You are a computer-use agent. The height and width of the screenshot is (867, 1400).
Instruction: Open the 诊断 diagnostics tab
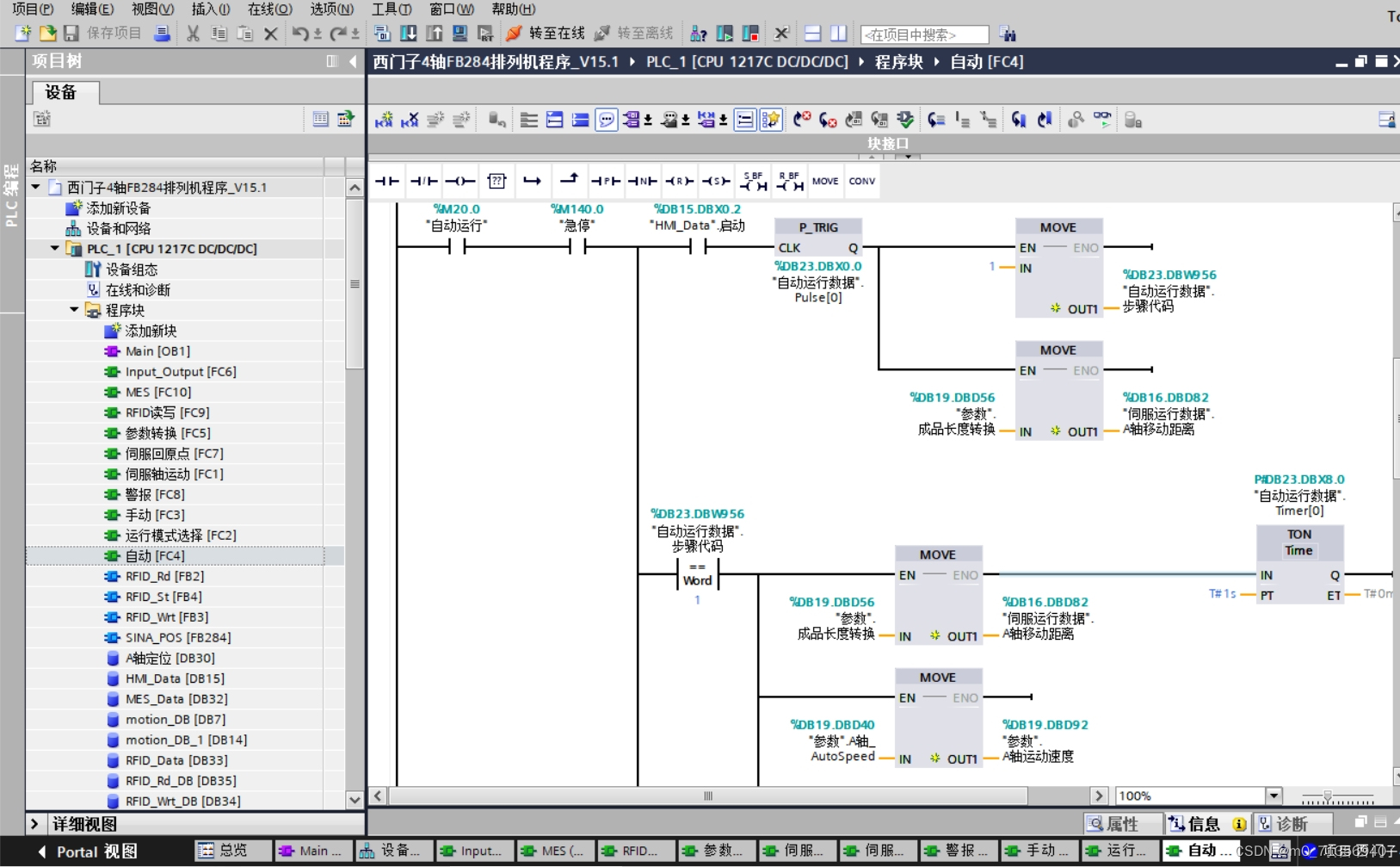coord(1292,824)
